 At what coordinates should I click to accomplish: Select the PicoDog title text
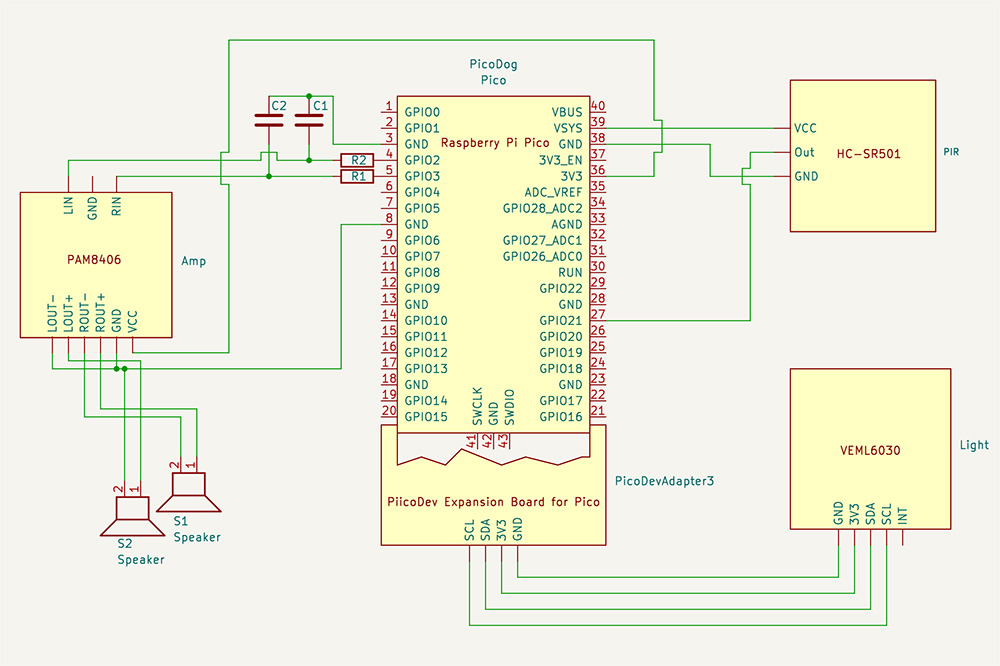point(493,64)
